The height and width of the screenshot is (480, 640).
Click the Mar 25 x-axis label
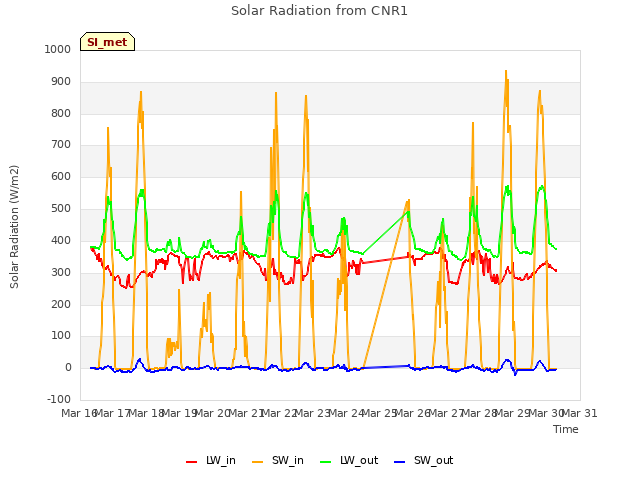point(379,413)
